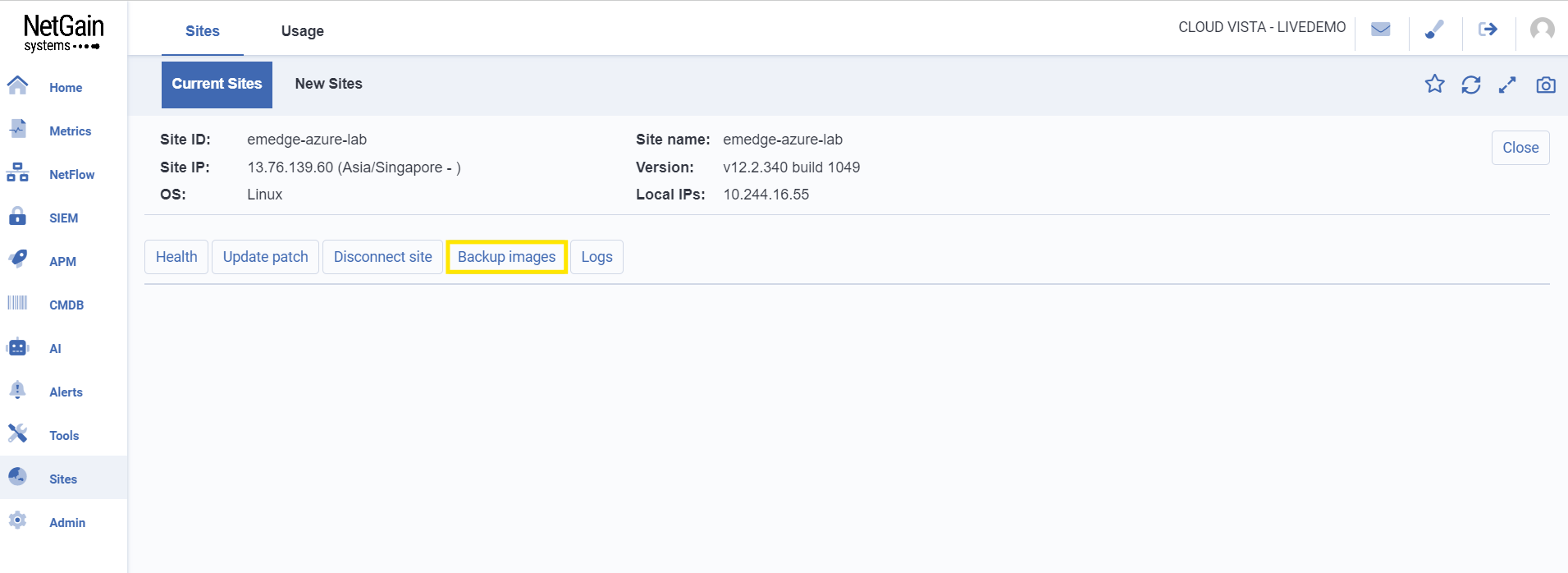Viewport: 1568px width, 573px height.
Task: Click the Disconnect site button
Action: click(382, 257)
